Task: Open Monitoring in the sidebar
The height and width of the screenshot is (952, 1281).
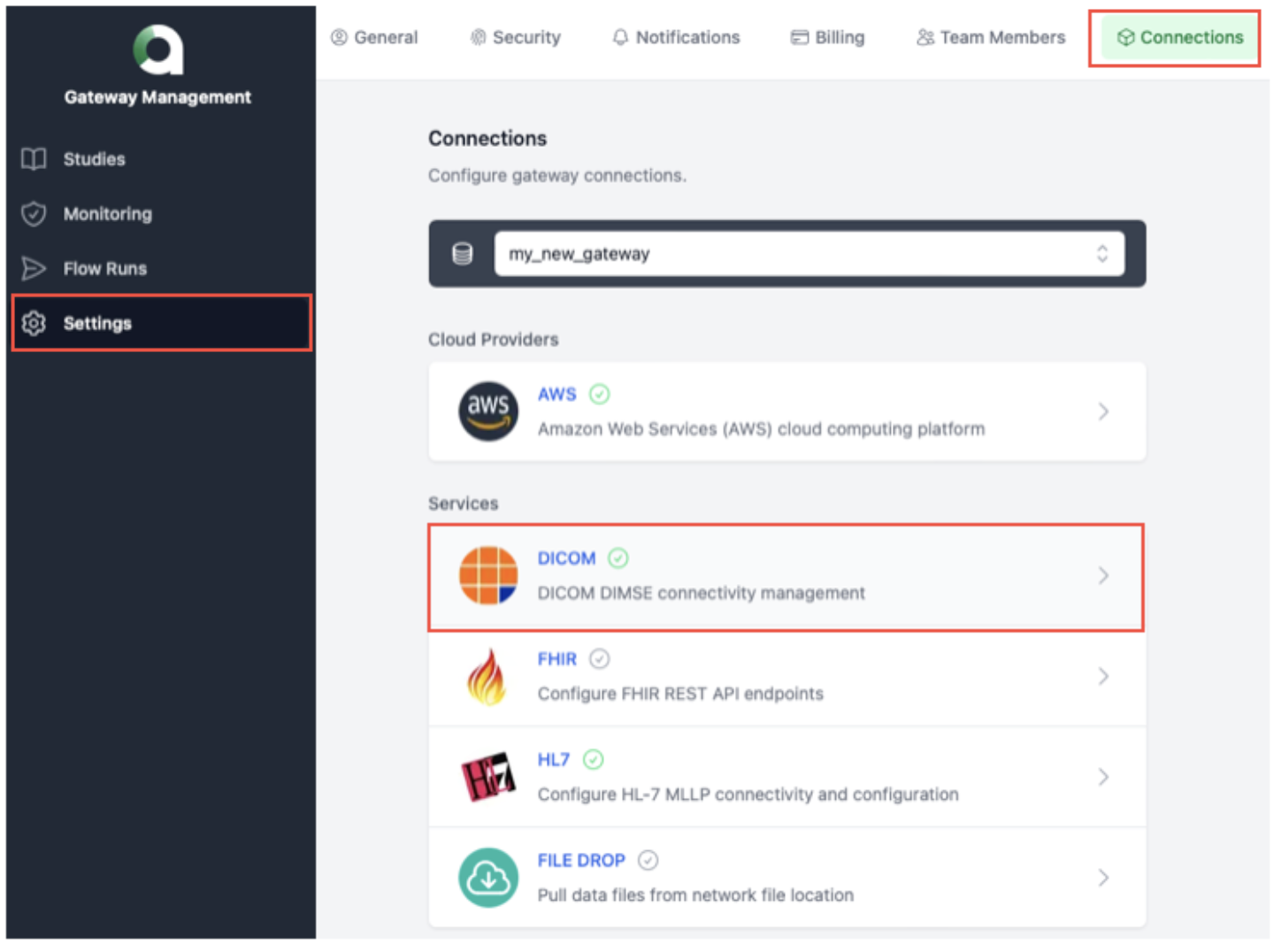Action: click(161, 214)
